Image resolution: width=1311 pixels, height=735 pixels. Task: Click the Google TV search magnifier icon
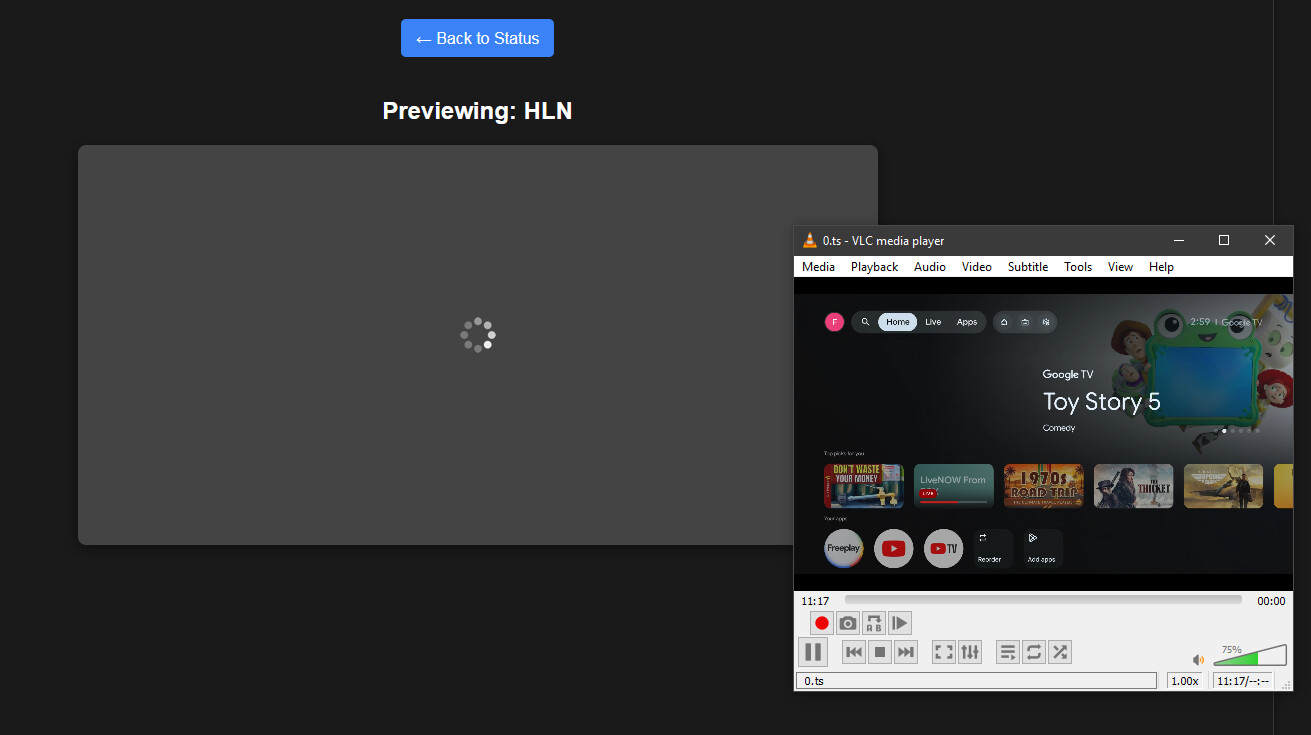865,322
